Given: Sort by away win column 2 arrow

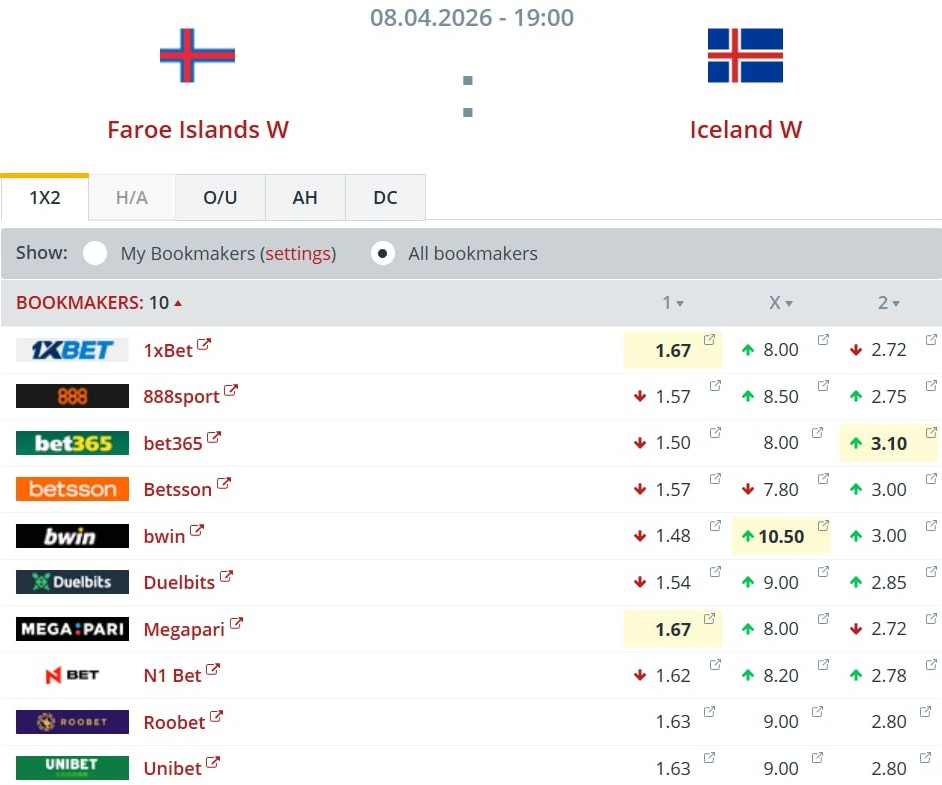Looking at the screenshot, I should [896, 304].
